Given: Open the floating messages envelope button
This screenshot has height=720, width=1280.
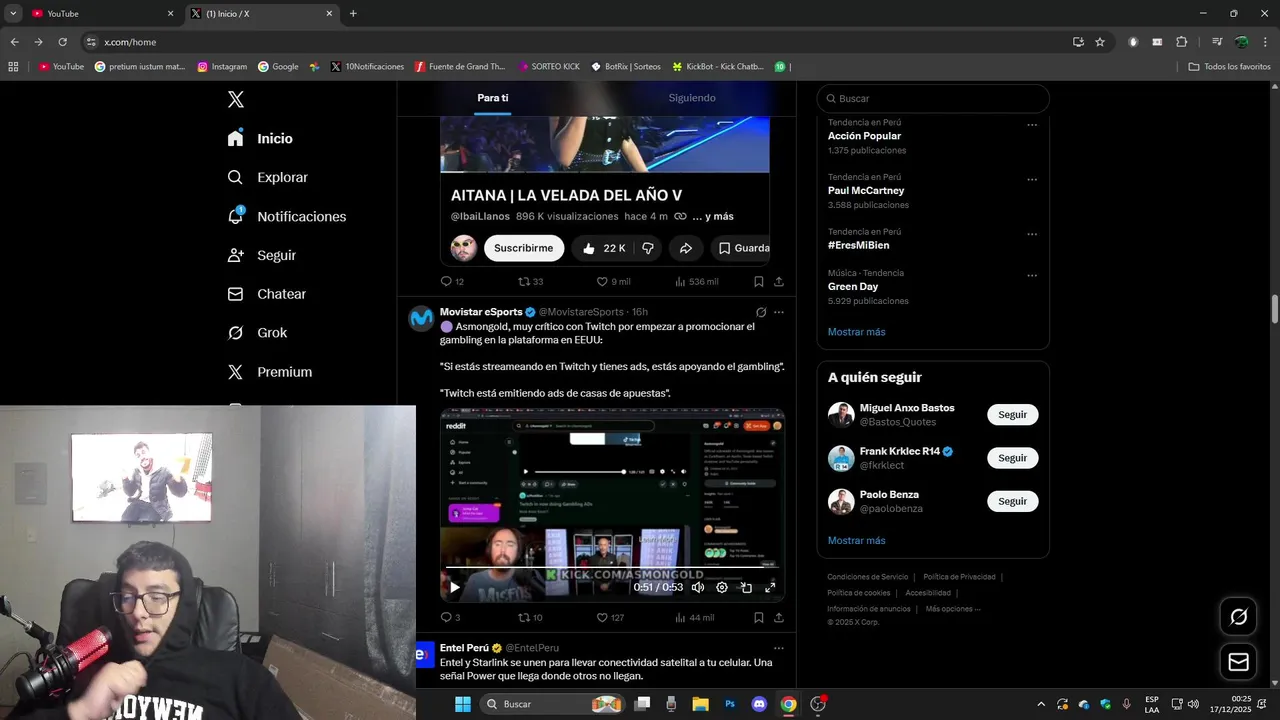Looking at the screenshot, I should (1239, 662).
